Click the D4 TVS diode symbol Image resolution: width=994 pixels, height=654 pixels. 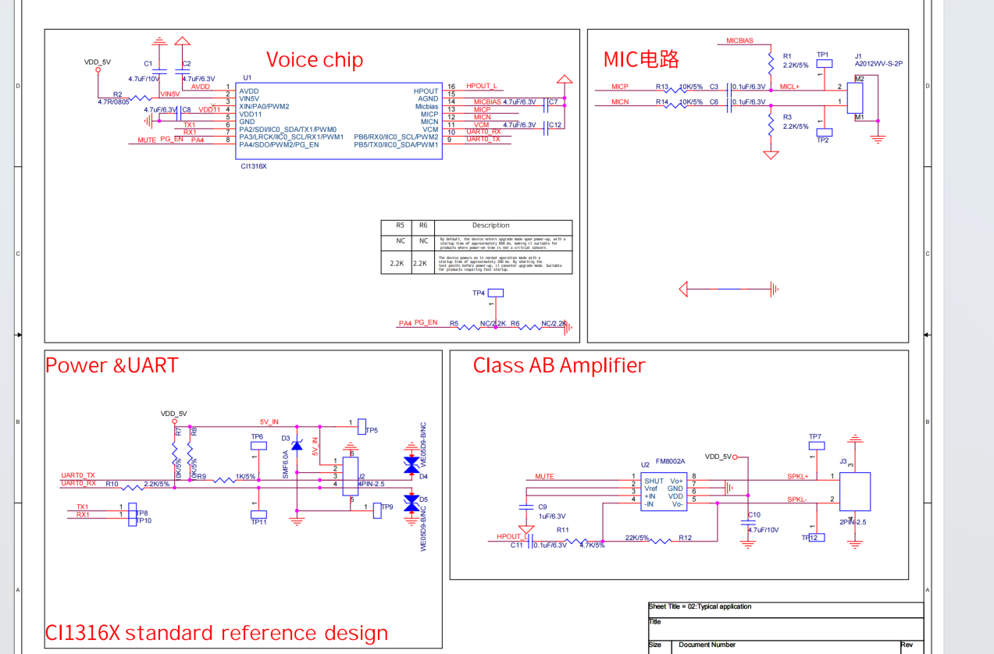tap(411, 466)
